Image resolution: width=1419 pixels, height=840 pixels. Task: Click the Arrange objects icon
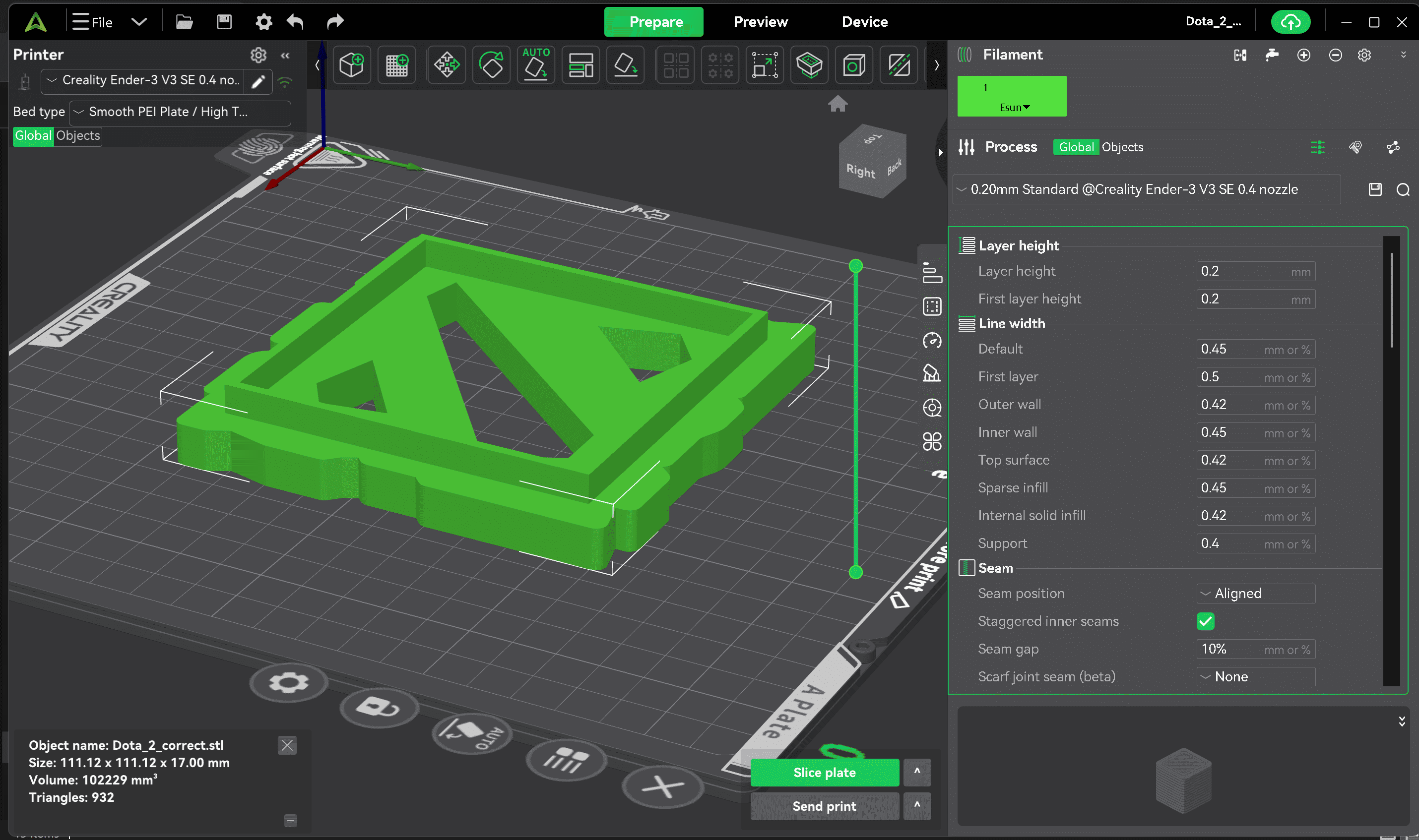pos(580,64)
